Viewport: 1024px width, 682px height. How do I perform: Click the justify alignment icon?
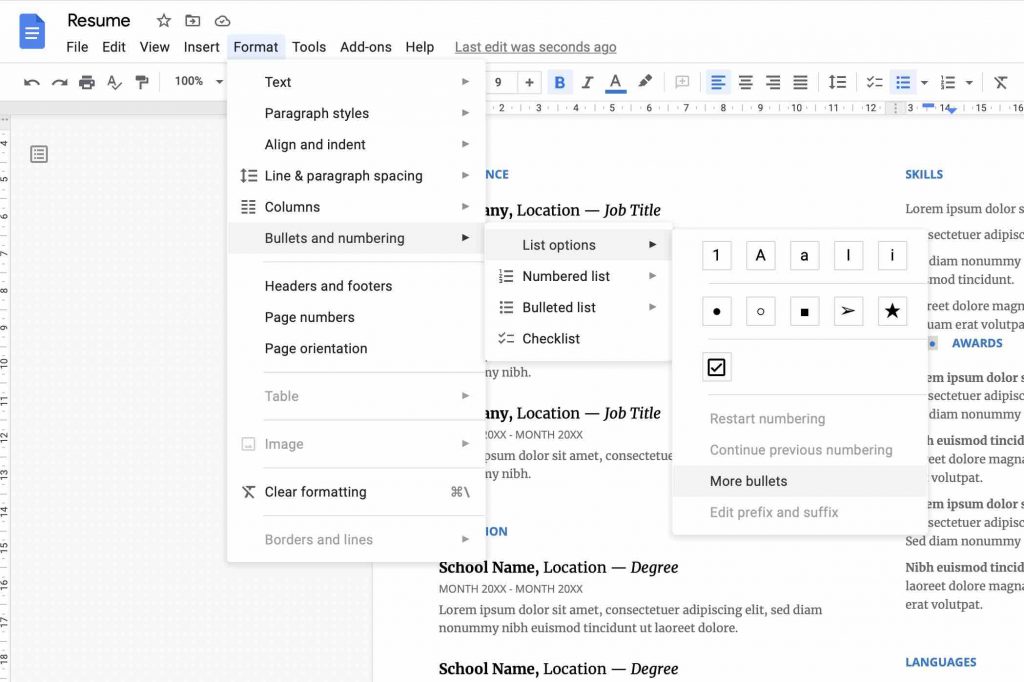[x=800, y=82]
